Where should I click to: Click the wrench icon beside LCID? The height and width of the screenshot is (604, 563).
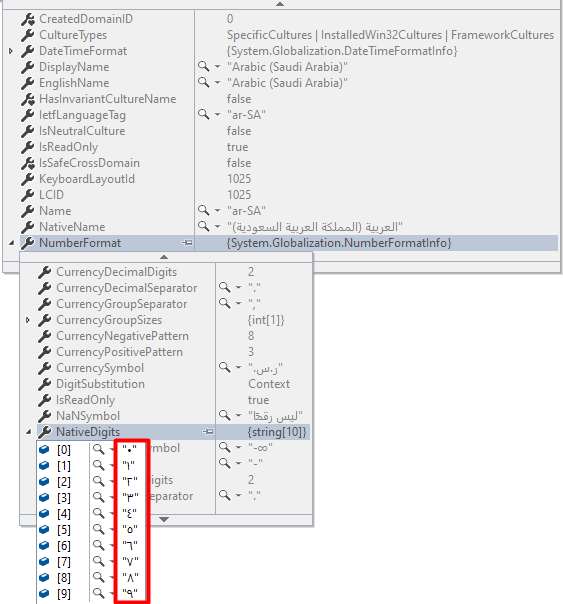(x=28, y=195)
